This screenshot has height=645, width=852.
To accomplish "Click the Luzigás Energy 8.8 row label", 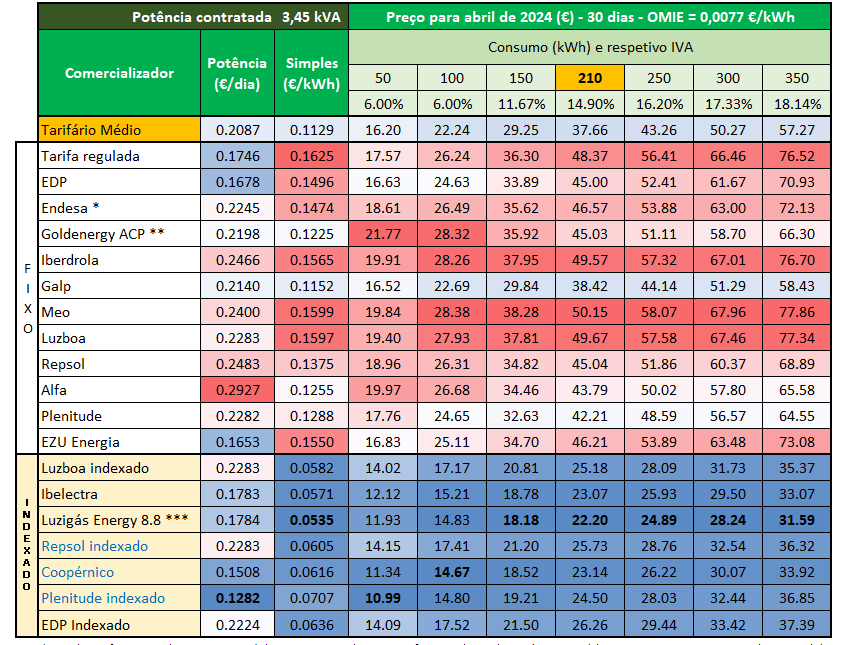I will point(113,520).
